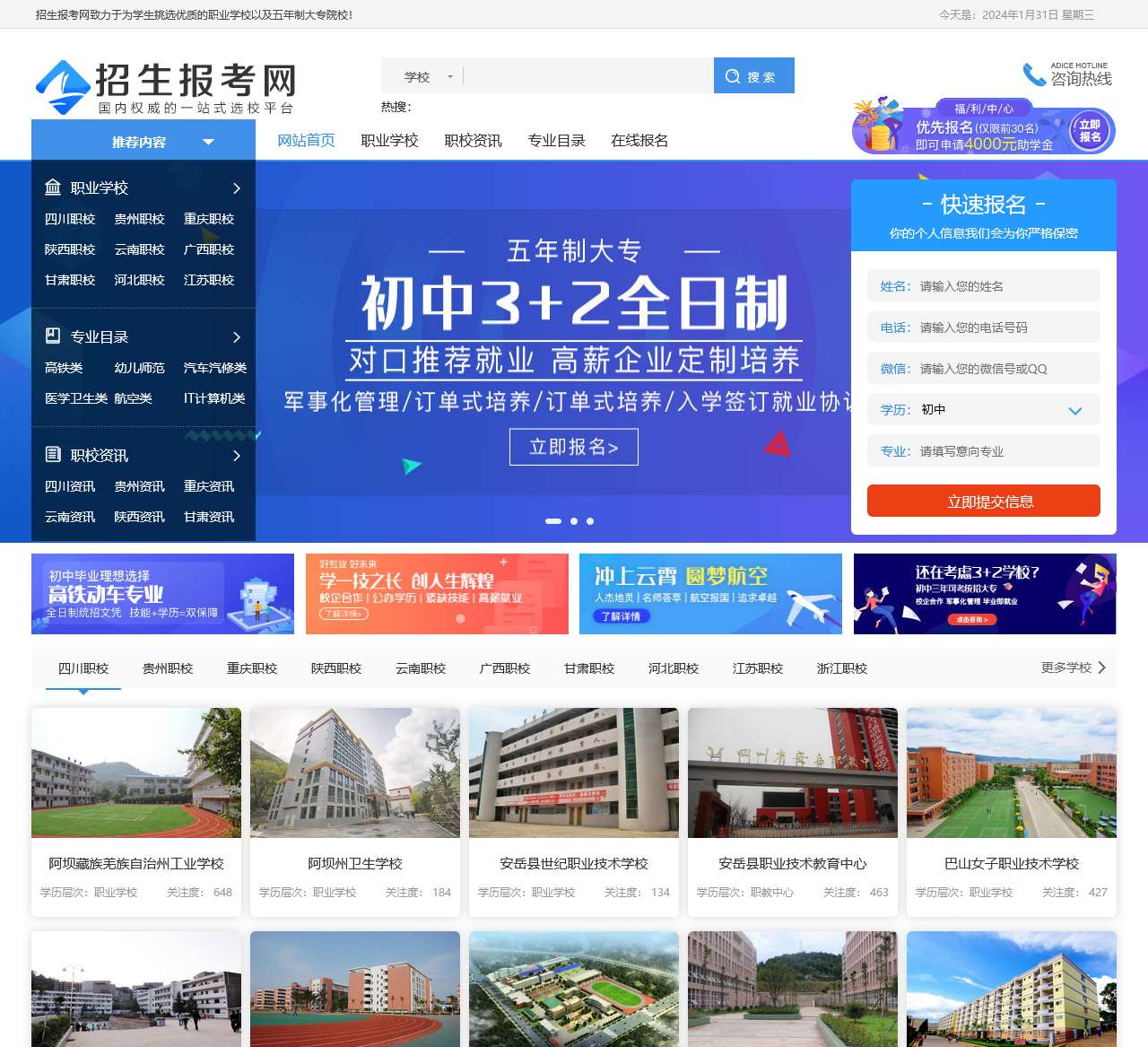Click the 立即报名 circular badge
The image size is (1148, 1047).
[x=1091, y=131]
